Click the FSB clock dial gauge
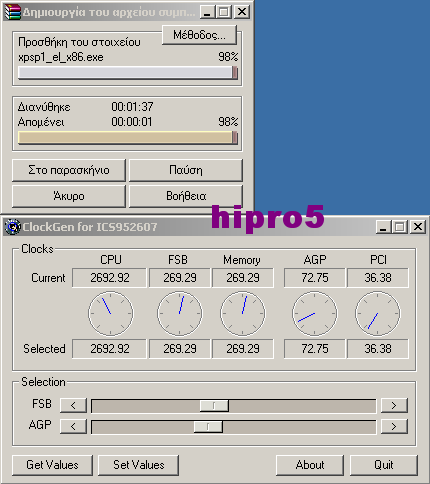 [x=180, y=313]
